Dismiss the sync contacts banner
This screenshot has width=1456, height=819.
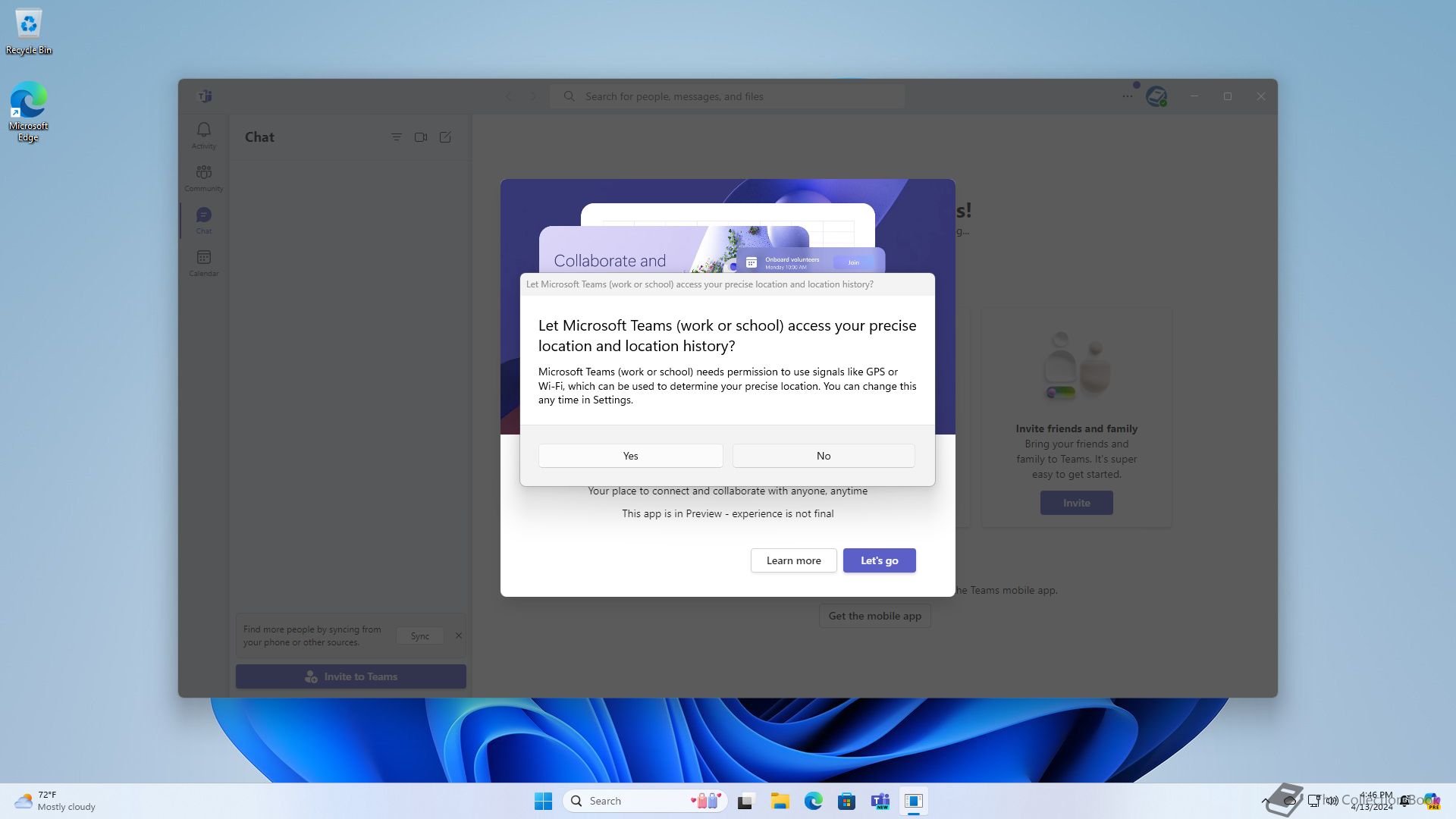(458, 635)
